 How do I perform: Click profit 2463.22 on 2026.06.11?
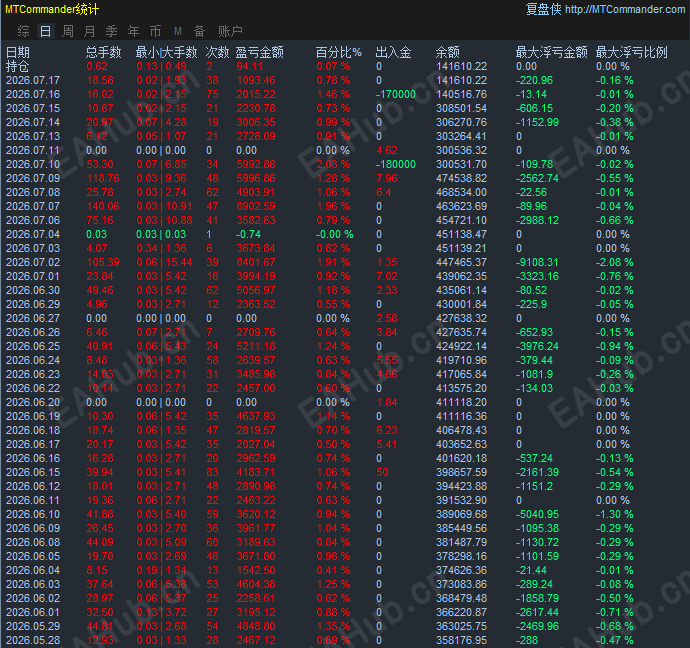256,501
